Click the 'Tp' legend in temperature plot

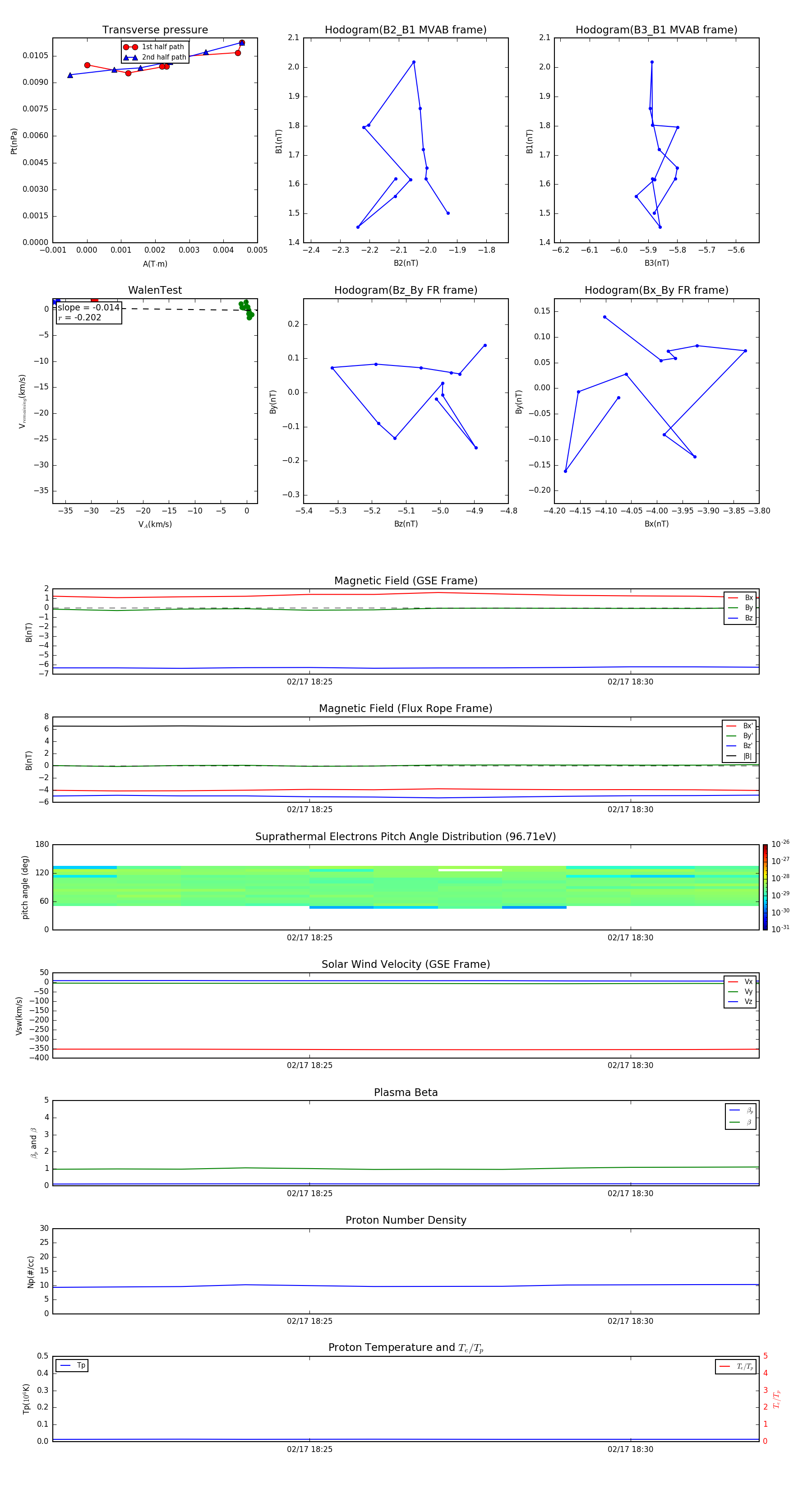pos(72,1365)
